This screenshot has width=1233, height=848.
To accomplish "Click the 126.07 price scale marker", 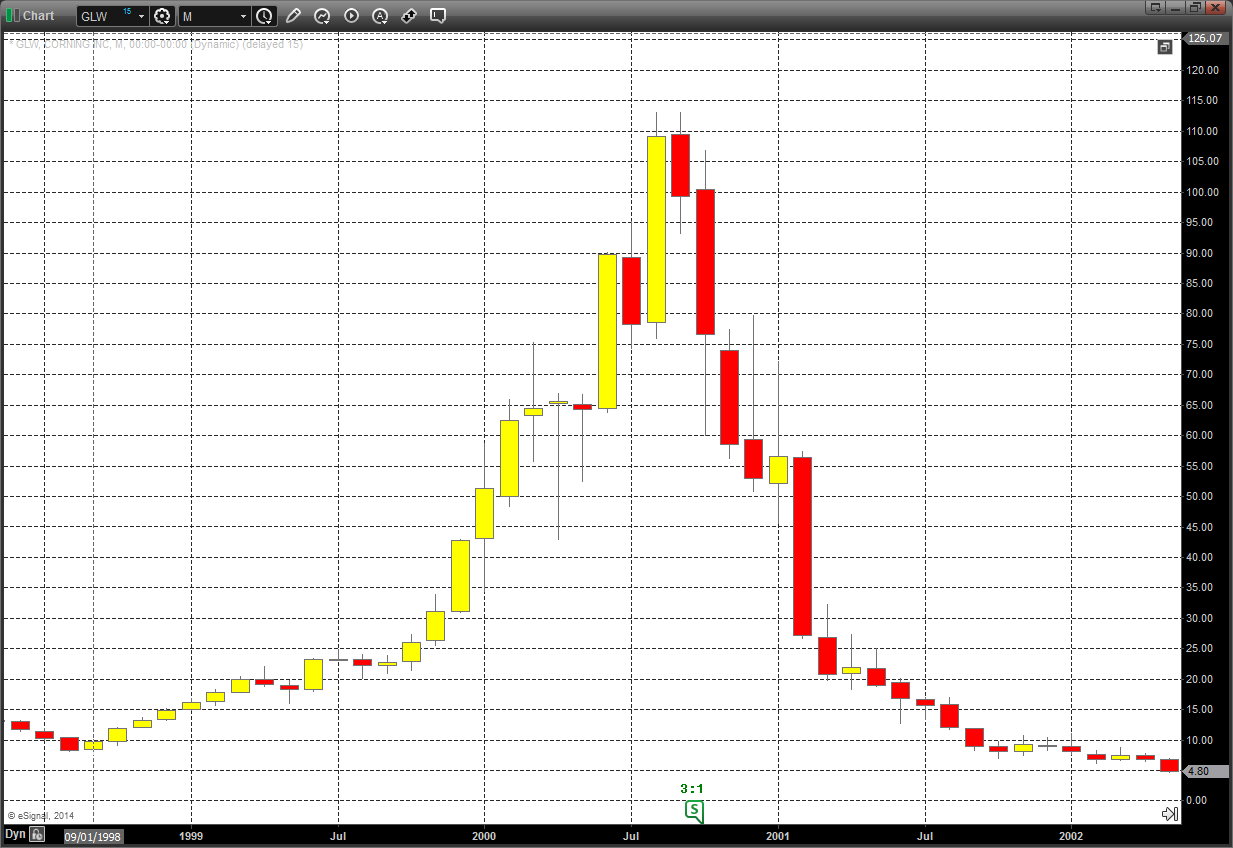I will click(x=1203, y=38).
